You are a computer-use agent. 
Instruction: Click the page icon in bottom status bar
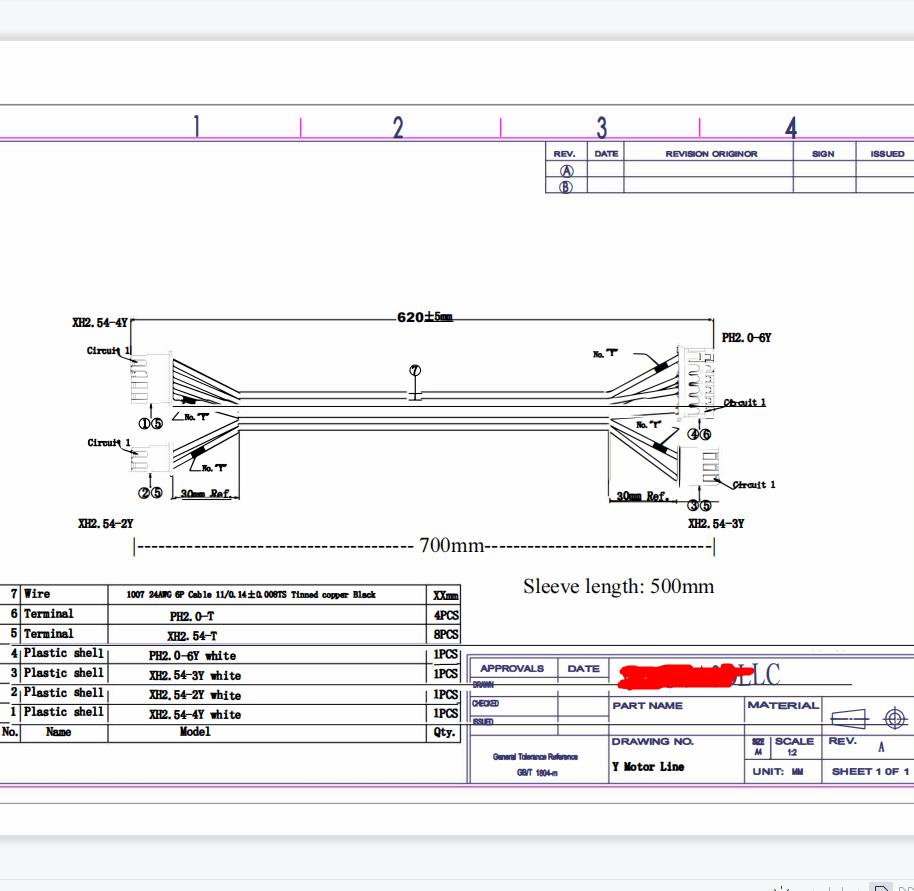click(x=880, y=886)
